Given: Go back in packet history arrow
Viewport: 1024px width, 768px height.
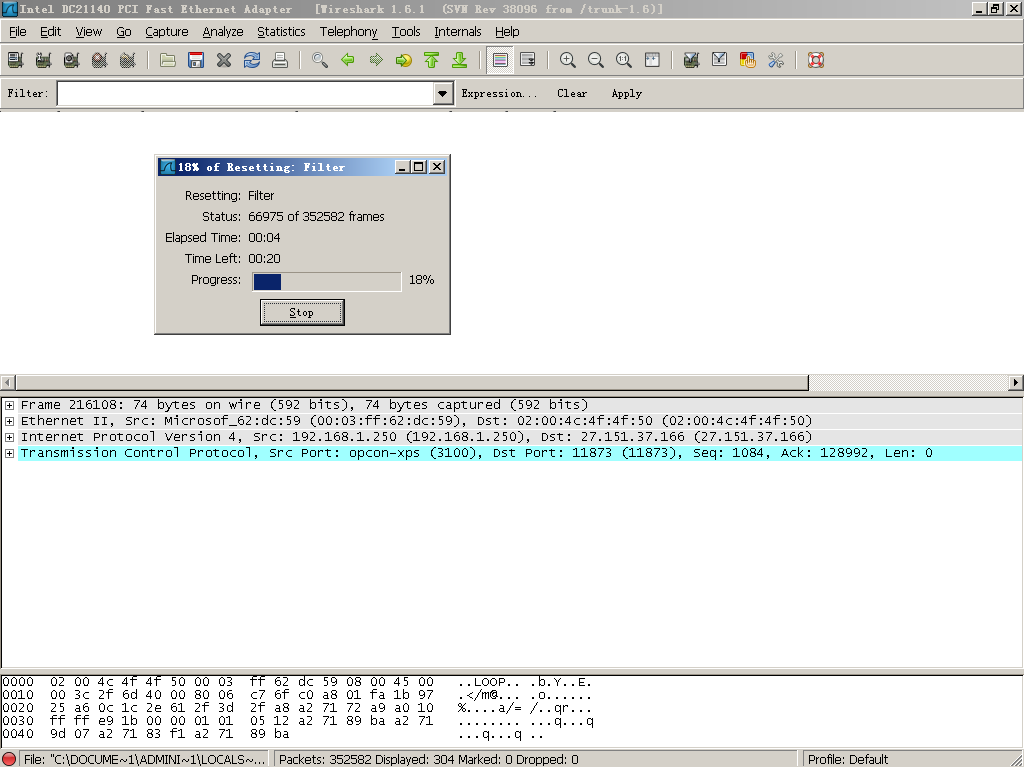Looking at the screenshot, I should (348, 60).
